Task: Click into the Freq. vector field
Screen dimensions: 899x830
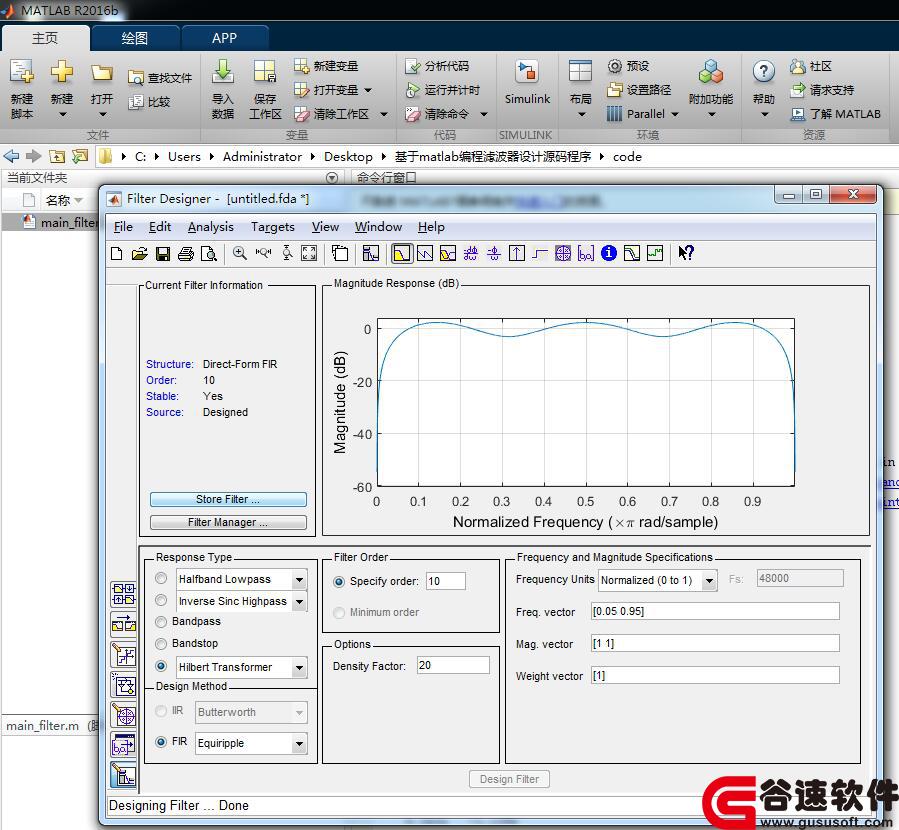Action: (x=715, y=611)
